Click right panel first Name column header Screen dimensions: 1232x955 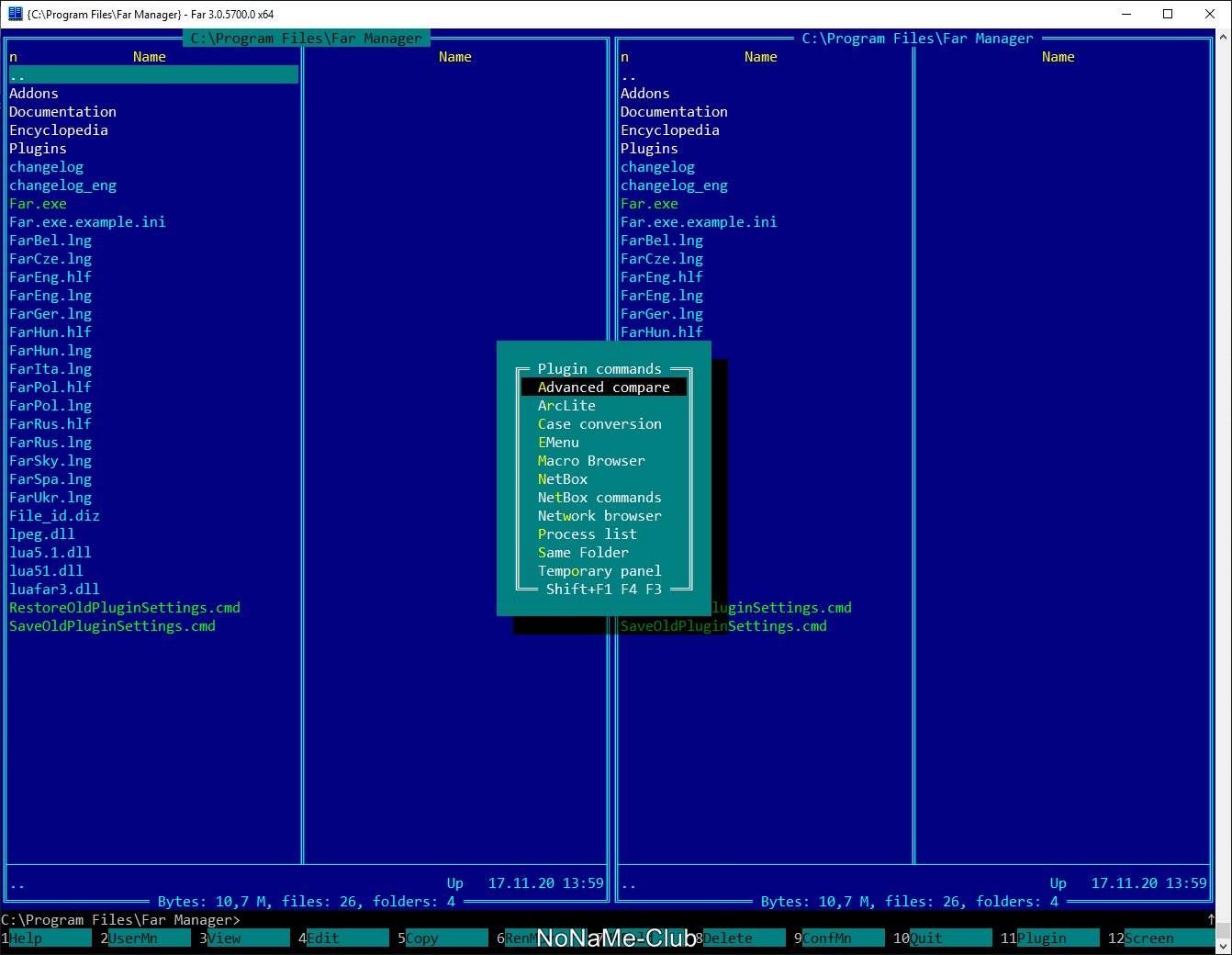761,57
